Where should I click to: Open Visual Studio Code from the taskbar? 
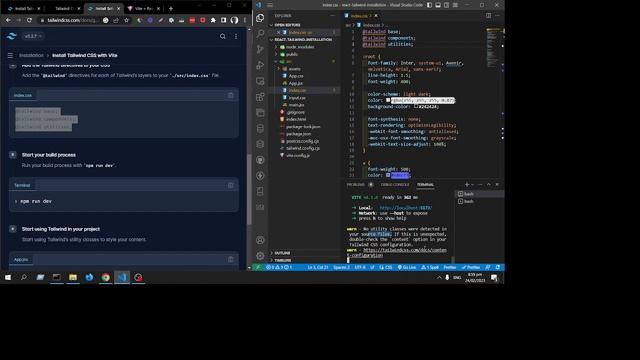(x=122, y=278)
